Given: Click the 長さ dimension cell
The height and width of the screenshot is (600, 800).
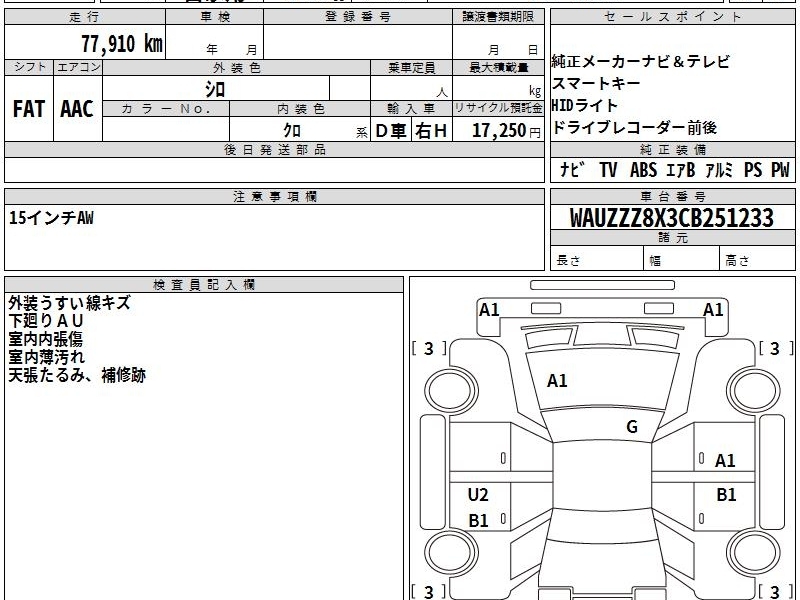Looking at the screenshot, I should [597, 260].
